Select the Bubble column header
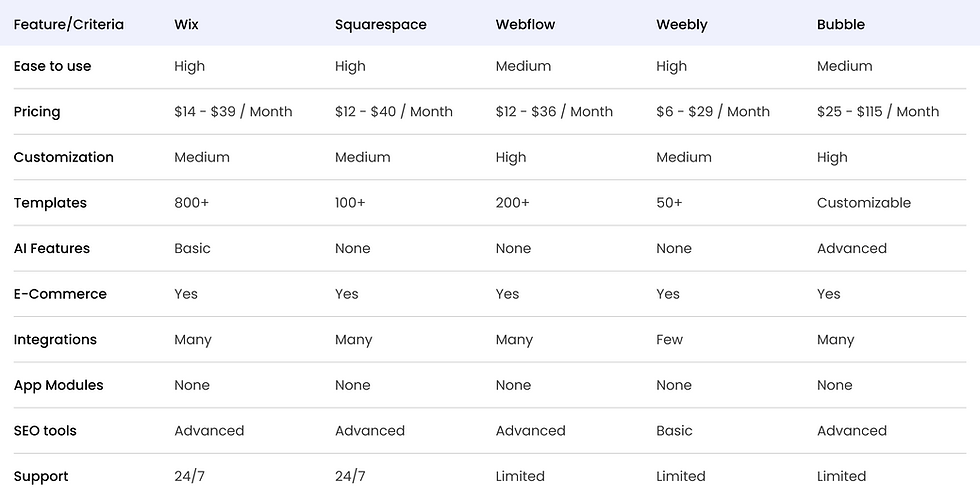 tap(841, 24)
